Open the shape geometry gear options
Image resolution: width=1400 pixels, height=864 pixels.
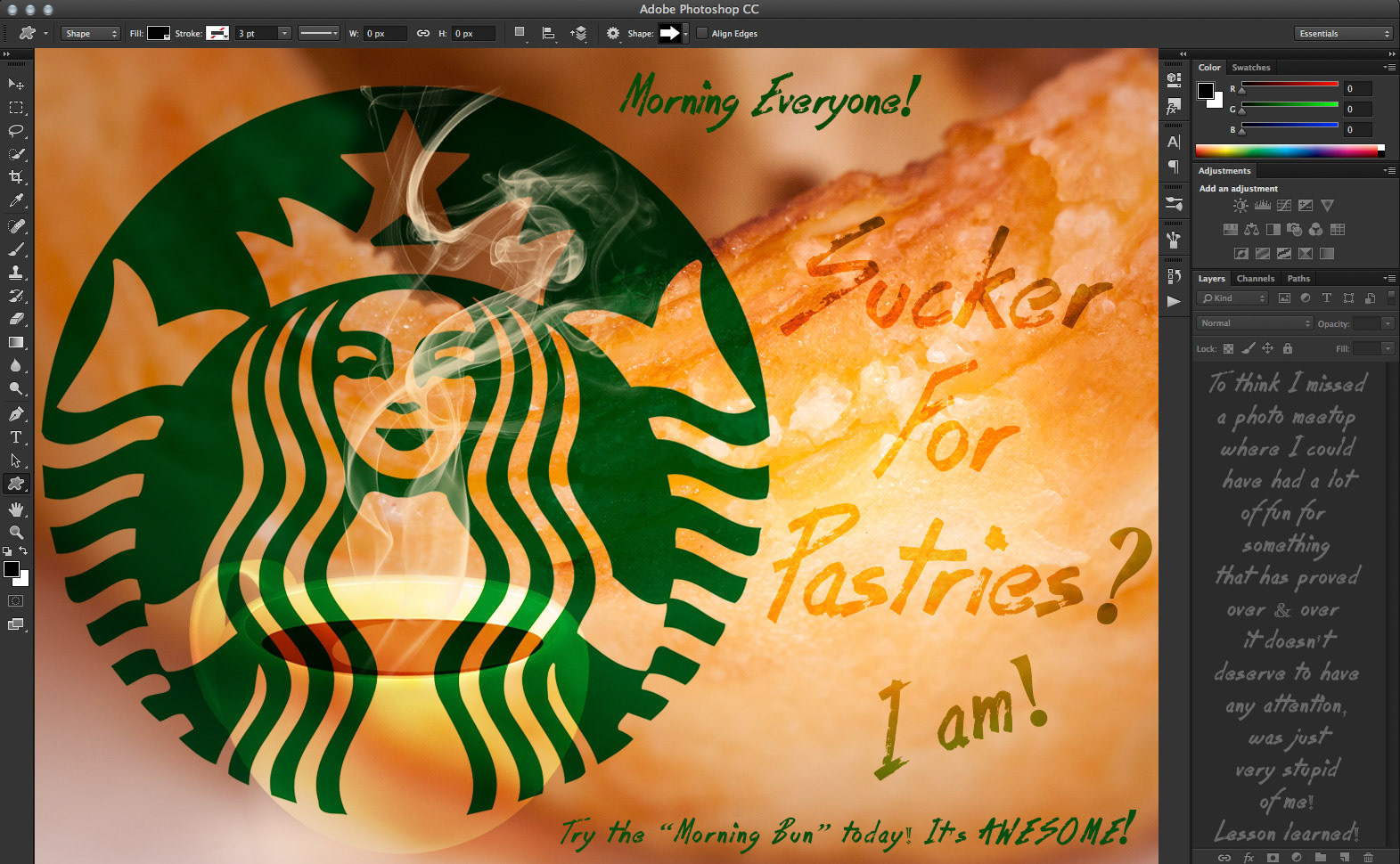point(613,34)
